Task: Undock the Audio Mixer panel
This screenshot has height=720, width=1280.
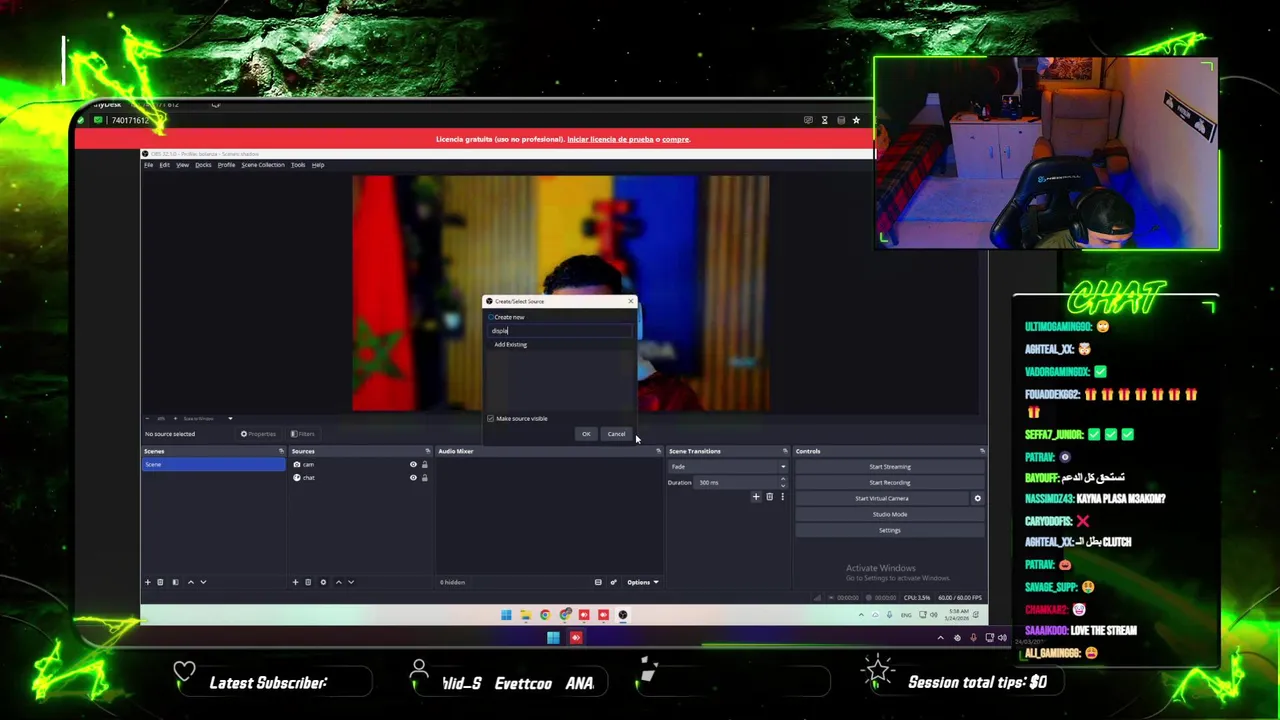Action: point(658,451)
